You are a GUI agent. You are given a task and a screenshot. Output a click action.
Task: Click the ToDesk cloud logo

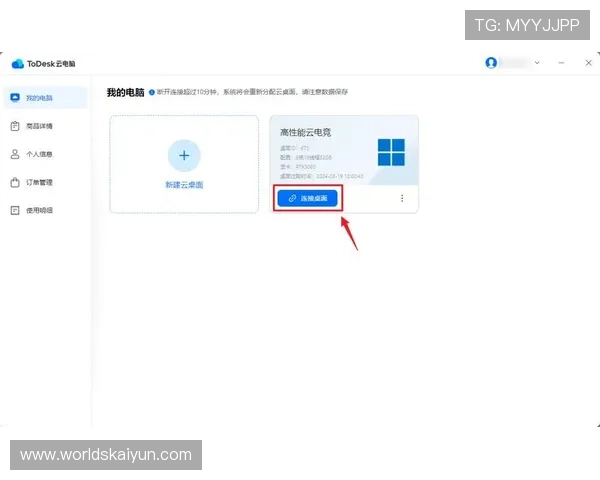pos(17,64)
